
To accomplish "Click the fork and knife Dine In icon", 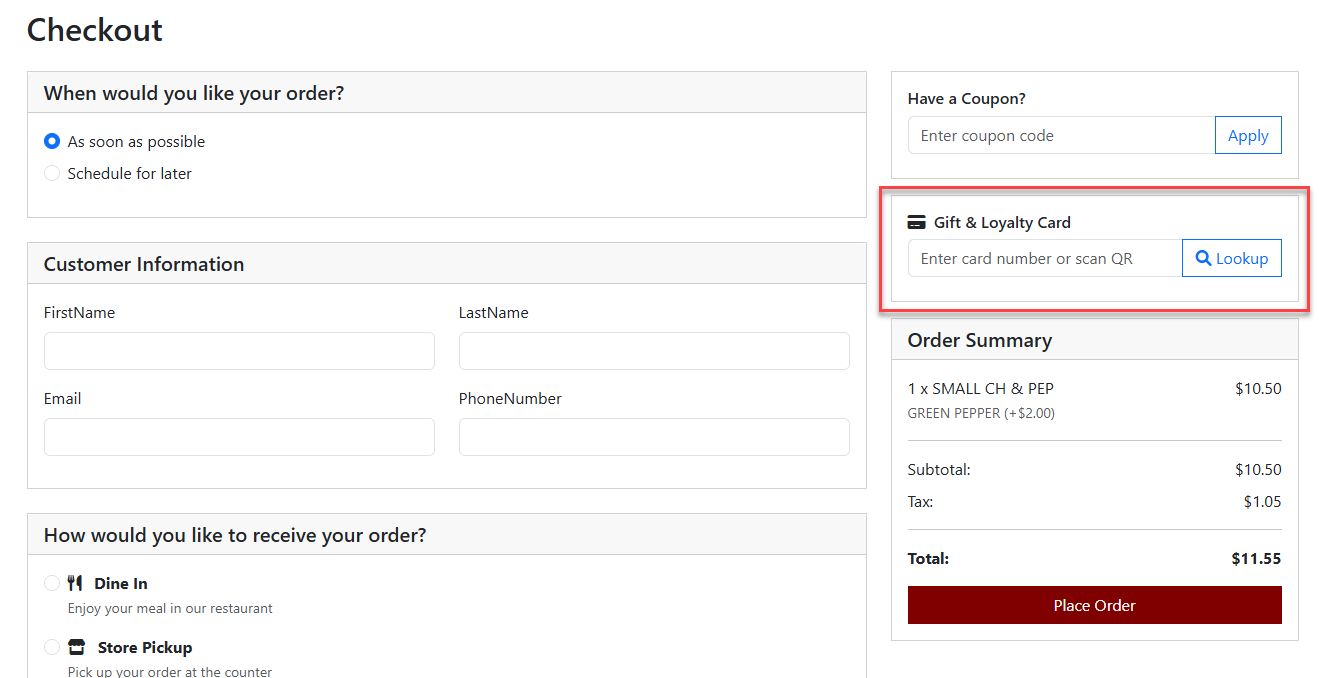I will tap(75, 583).
